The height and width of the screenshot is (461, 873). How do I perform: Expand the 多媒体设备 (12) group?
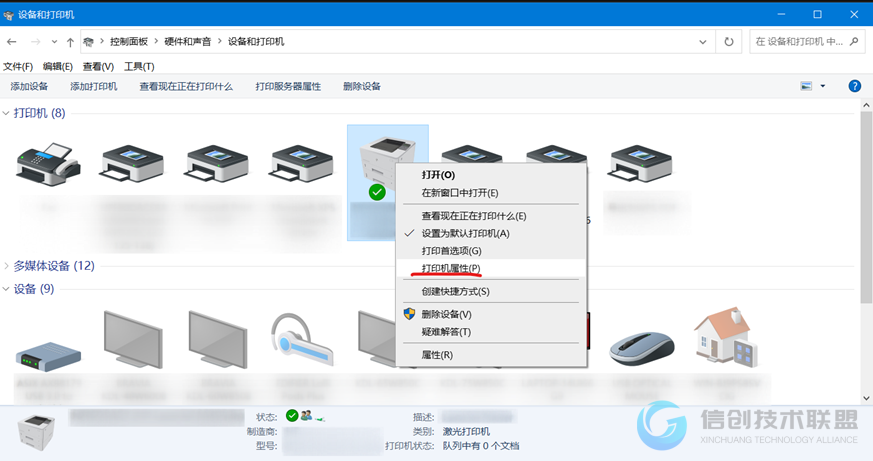click(x=6, y=266)
